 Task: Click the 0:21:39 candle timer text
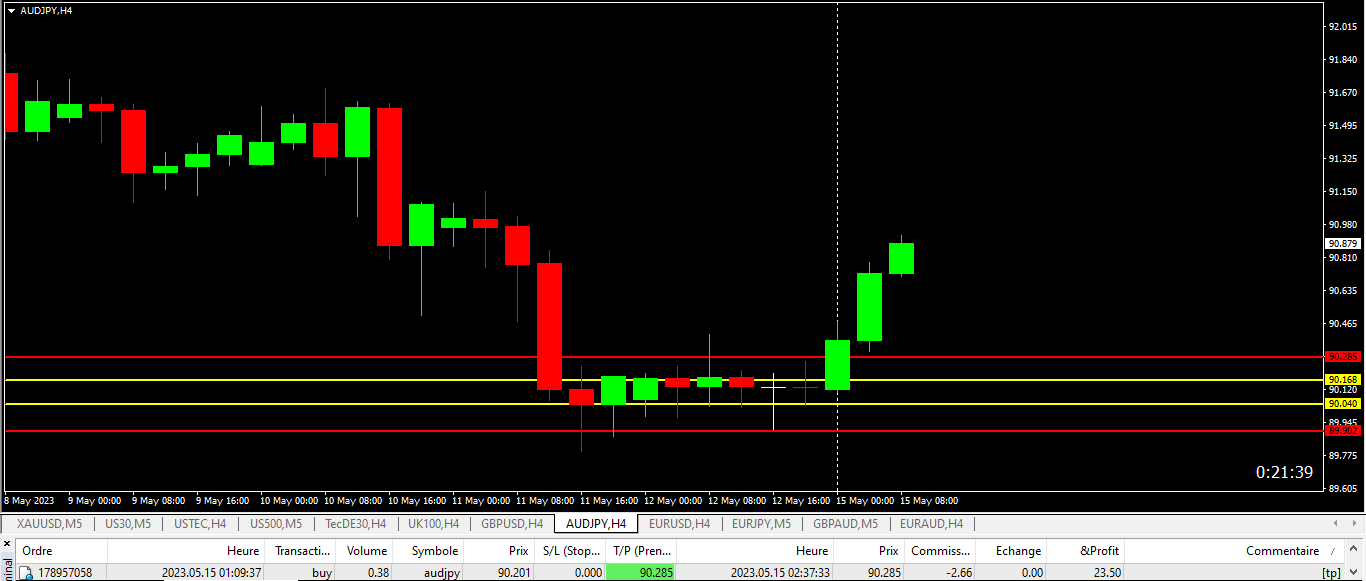(1285, 472)
